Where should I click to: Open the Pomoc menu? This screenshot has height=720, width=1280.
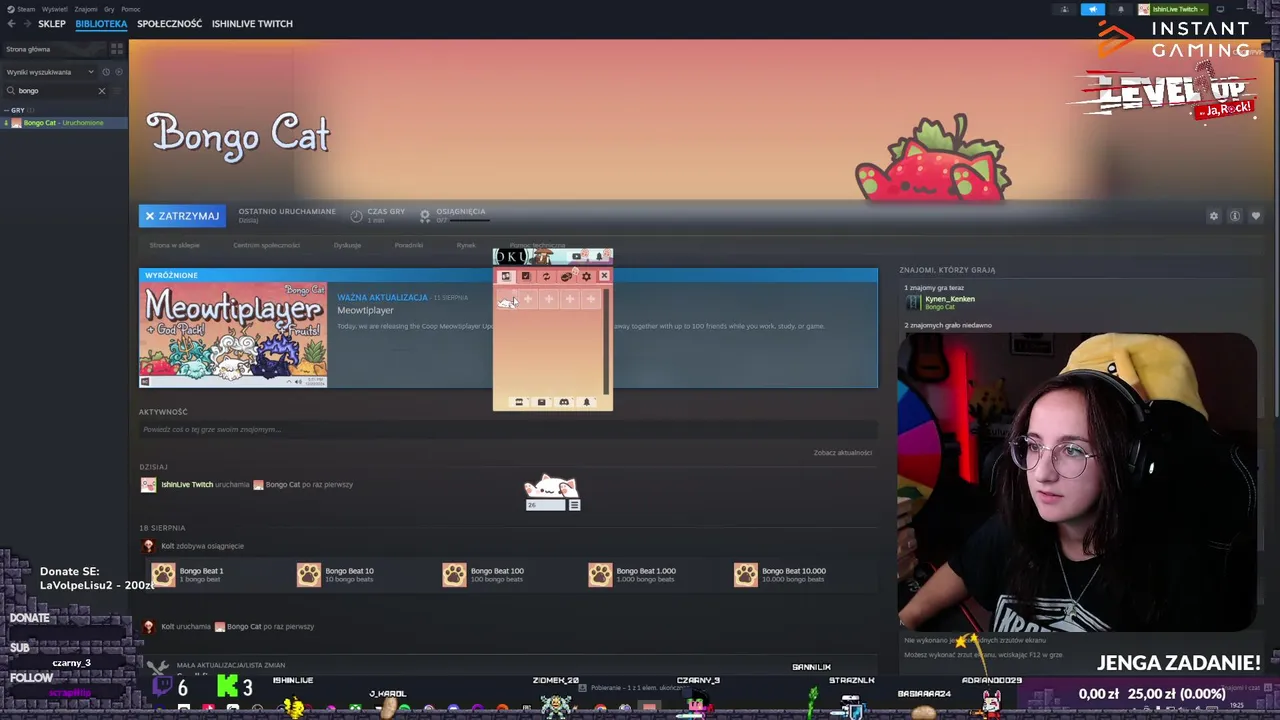coord(131,9)
